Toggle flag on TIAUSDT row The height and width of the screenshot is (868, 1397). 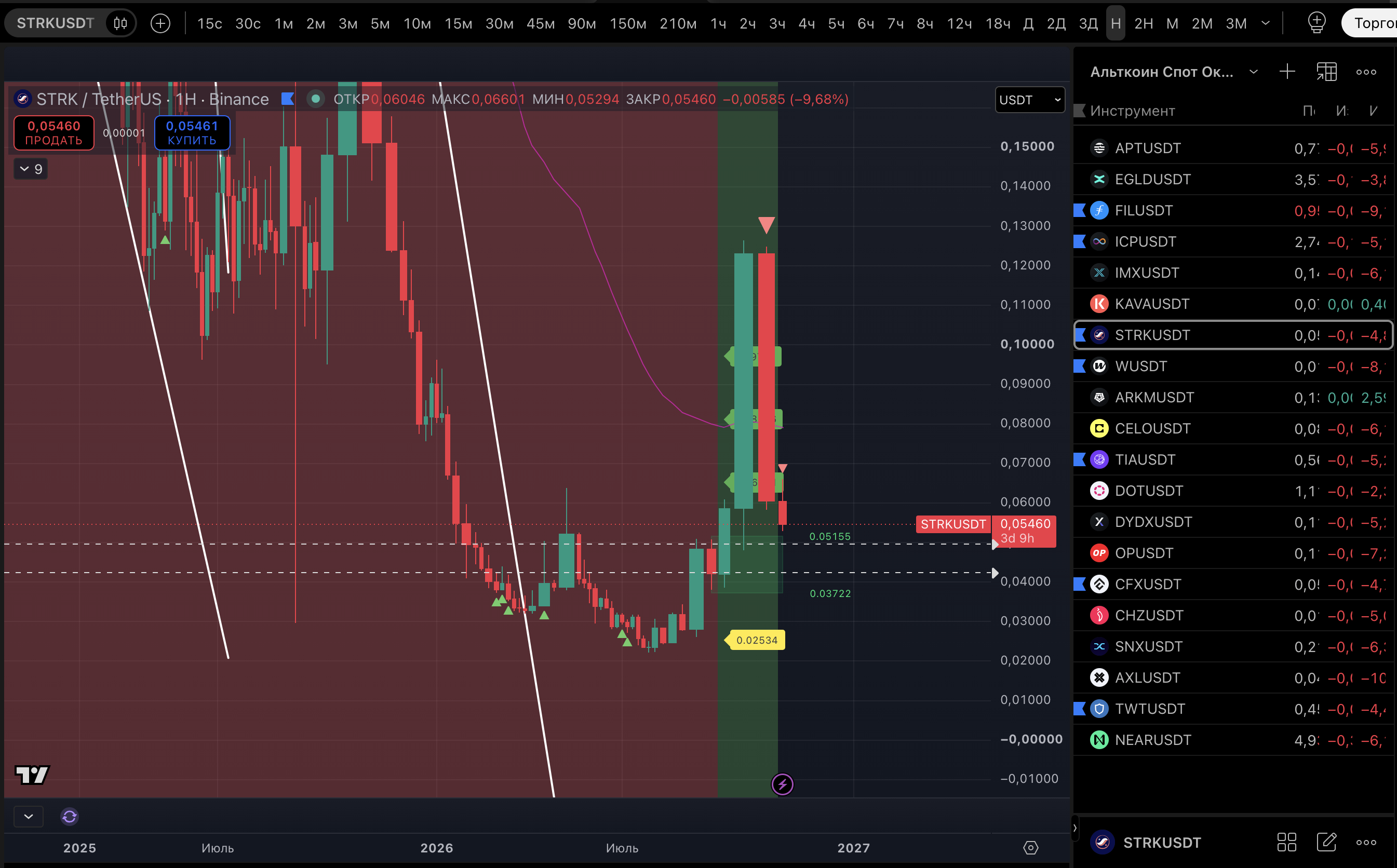point(1080,460)
